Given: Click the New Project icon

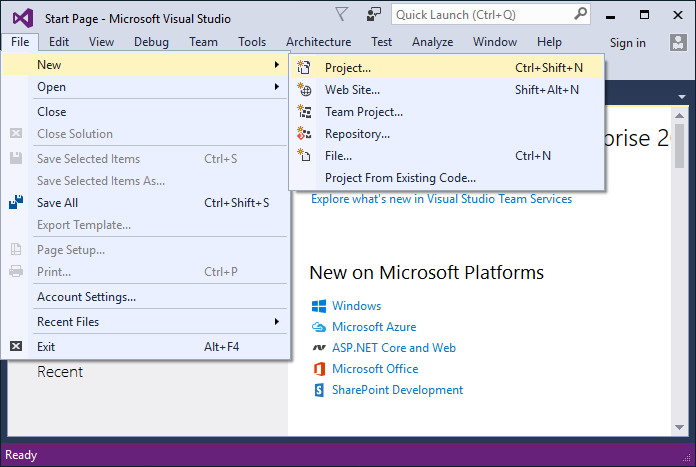Looking at the screenshot, I should [304, 67].
